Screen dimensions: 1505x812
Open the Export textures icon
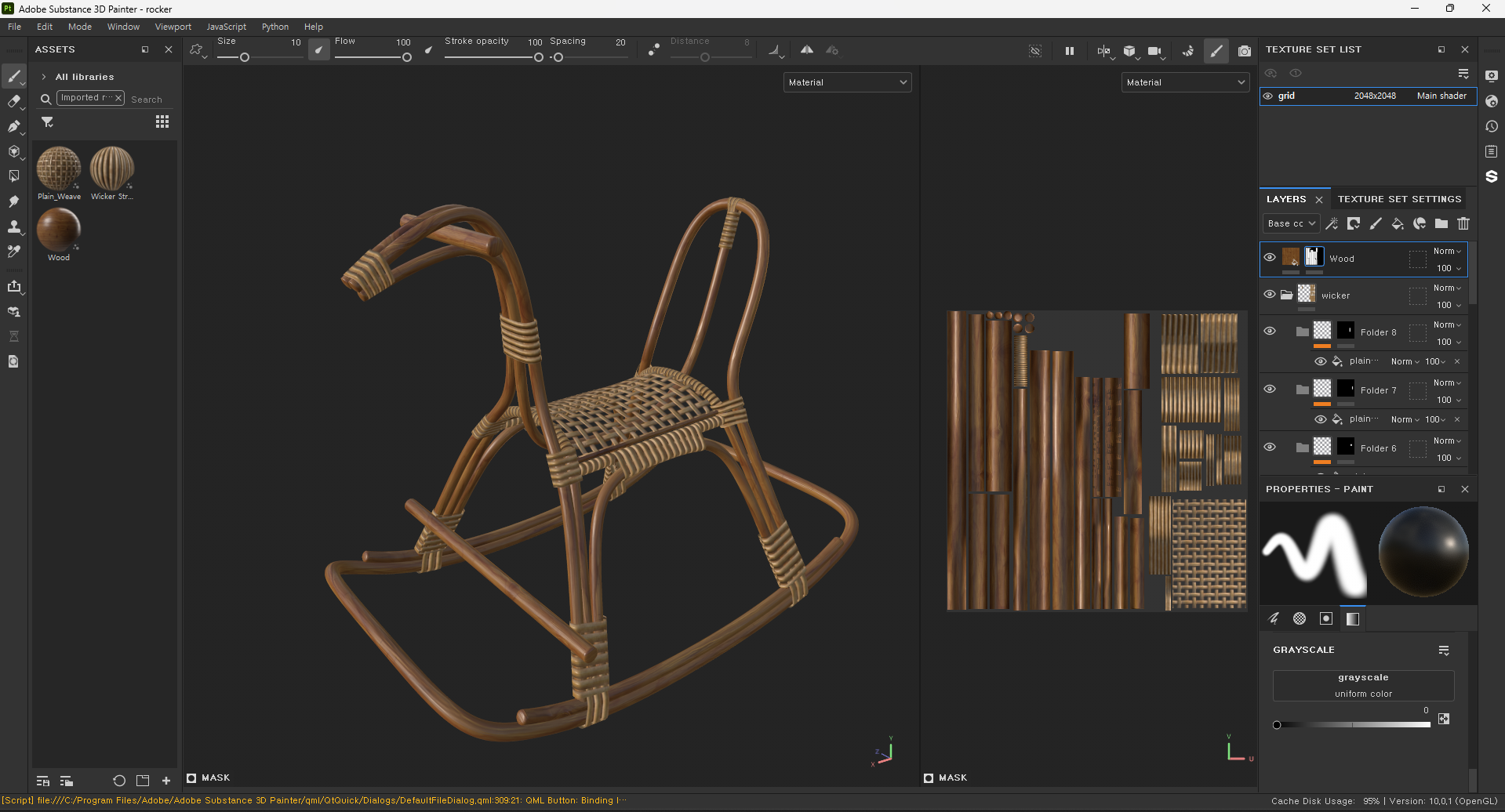[14, 286]
